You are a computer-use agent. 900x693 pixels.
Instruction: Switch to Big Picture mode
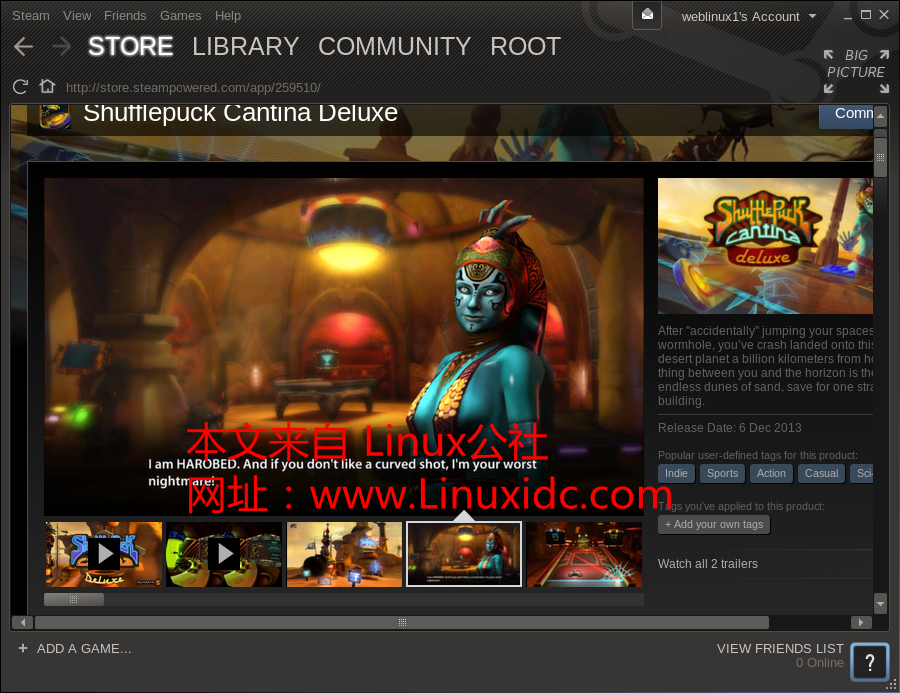856,72
